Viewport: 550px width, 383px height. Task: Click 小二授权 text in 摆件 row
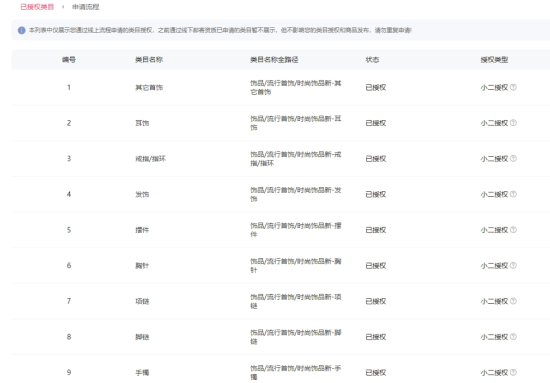(494, 230)
